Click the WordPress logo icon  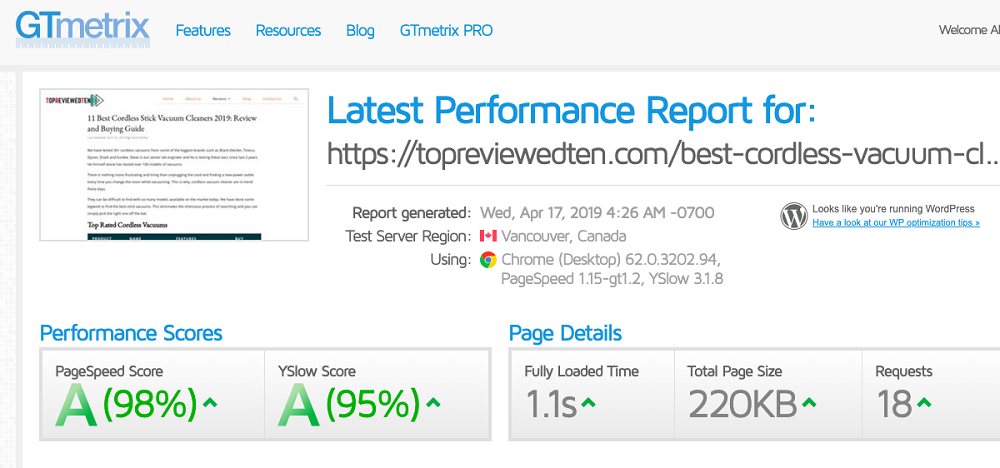(794, 216)
